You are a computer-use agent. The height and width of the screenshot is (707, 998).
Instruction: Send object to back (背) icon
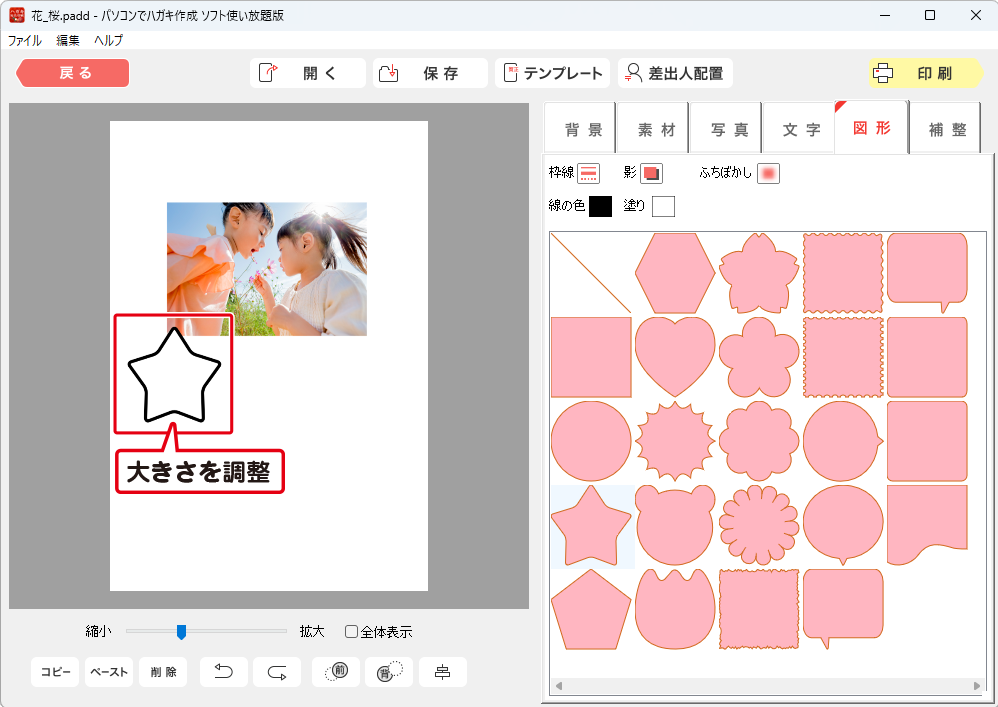click(x=389, y=672)
